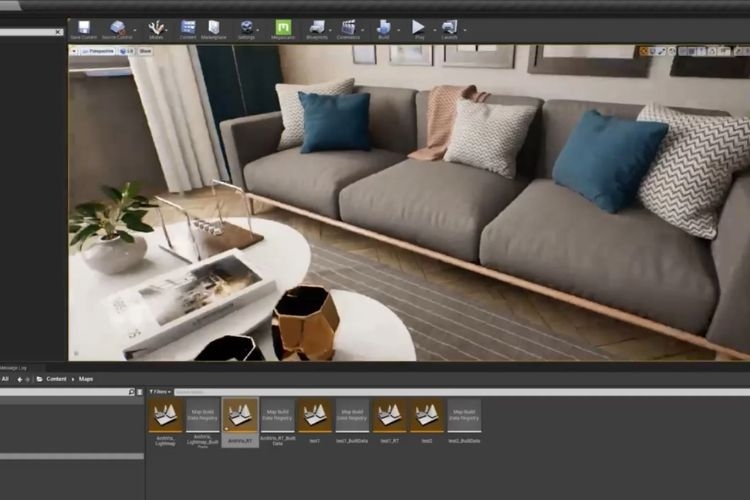Image resolution: width=750 pixels, height=500 pixels.
Task: Open the Modes tool icon
Action: point(155,30)
